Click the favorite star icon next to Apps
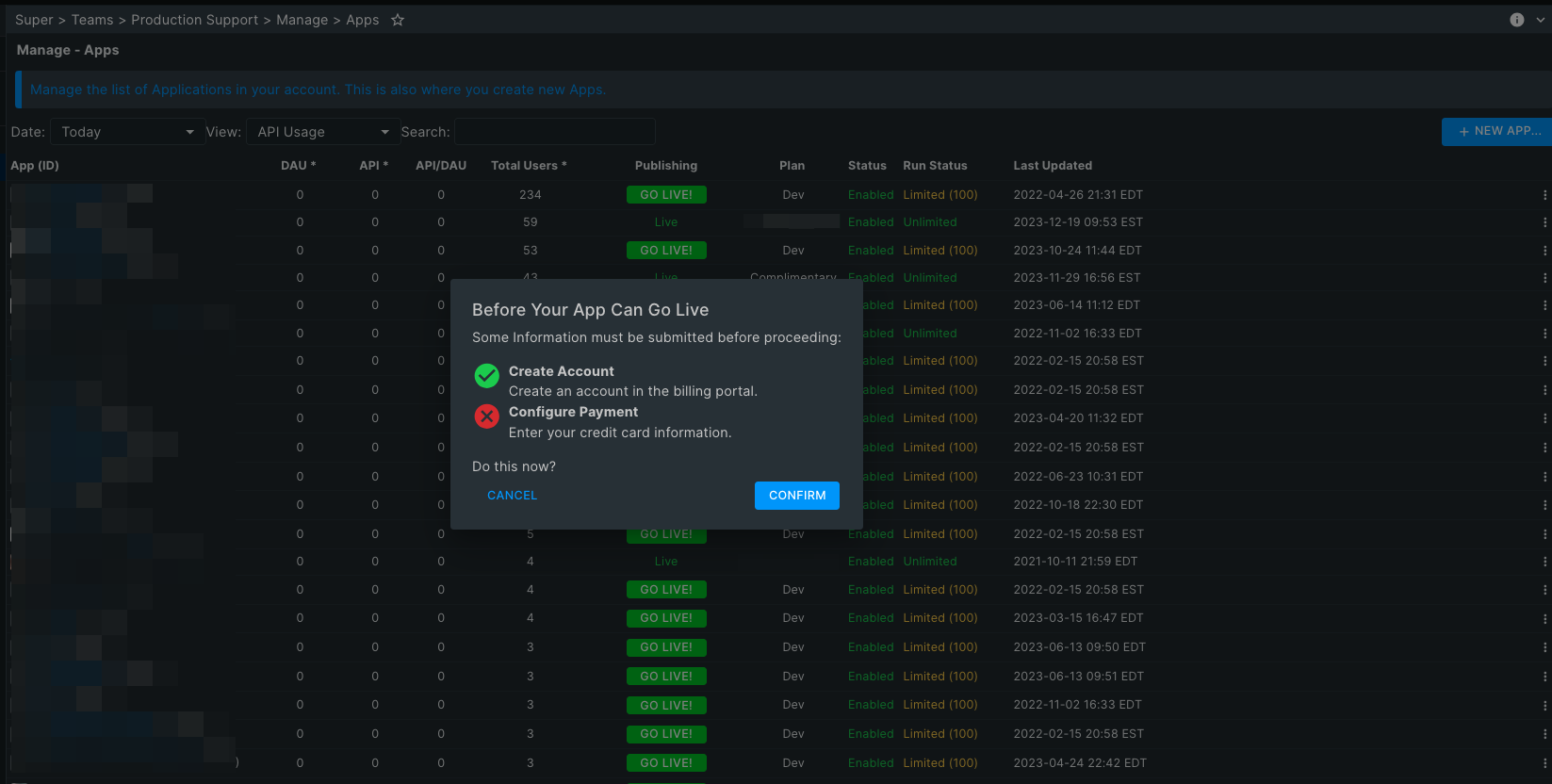1552x784 pixels. point(398,20)
